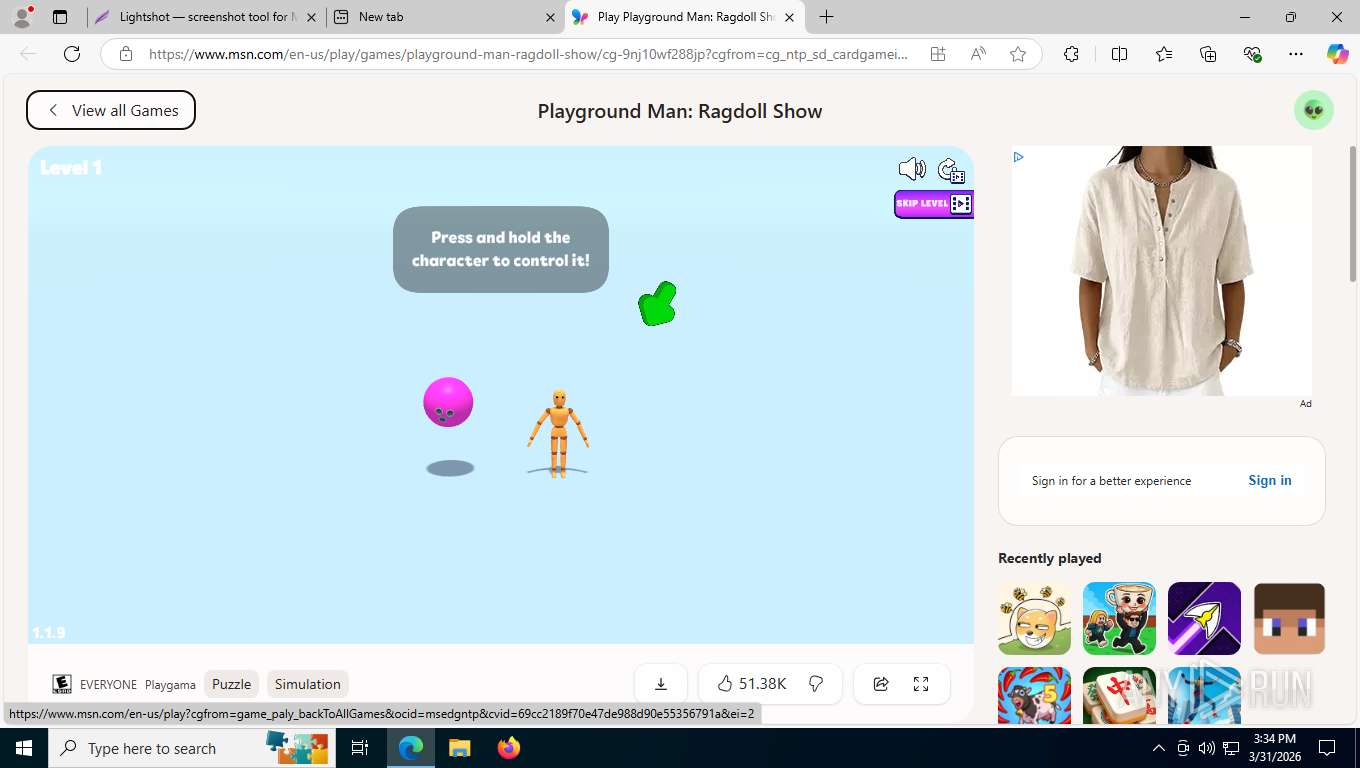Open the Playgama developer label

(x=170, y=685)
